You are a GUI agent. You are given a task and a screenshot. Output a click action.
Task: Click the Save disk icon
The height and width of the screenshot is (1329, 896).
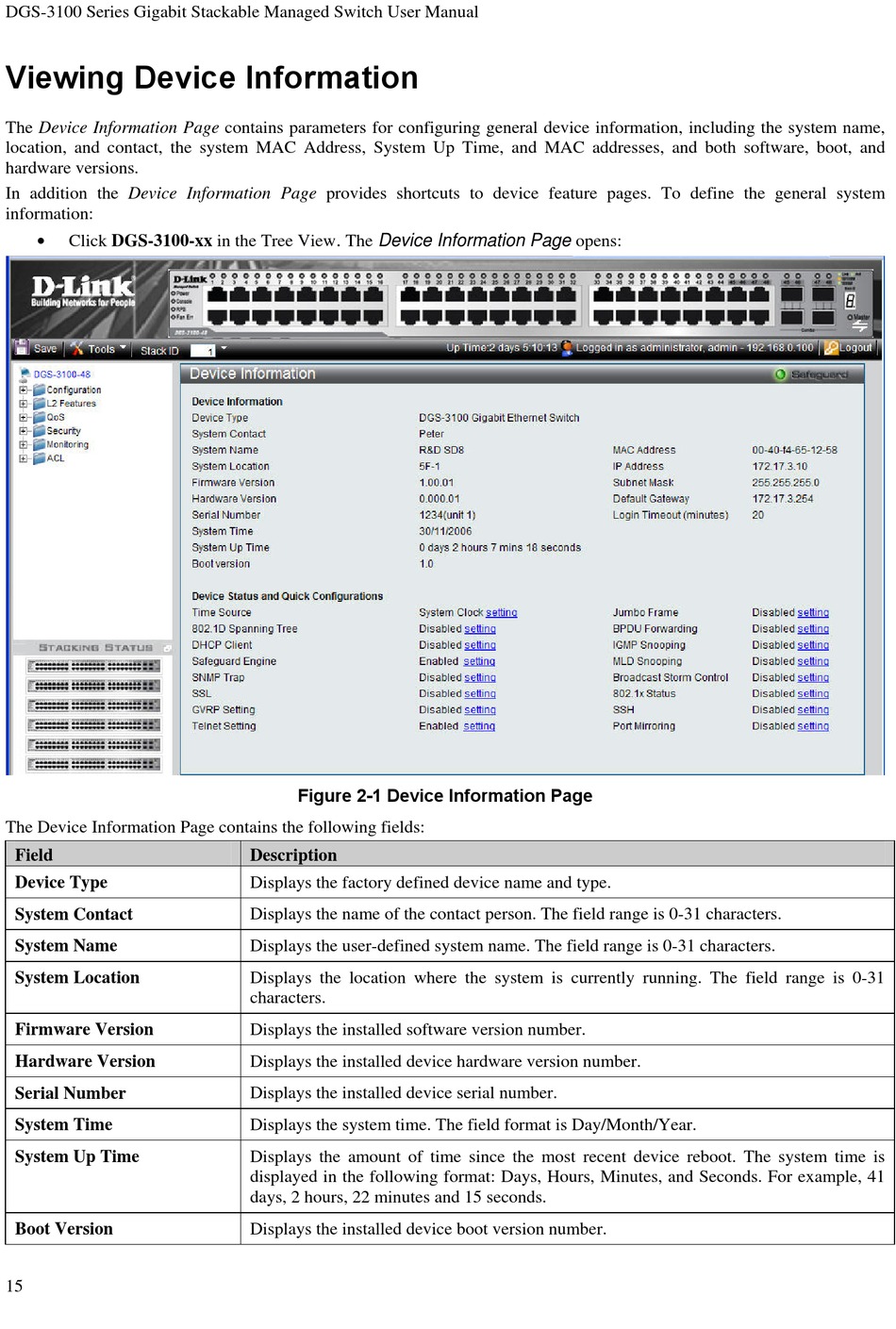[23, 349]
